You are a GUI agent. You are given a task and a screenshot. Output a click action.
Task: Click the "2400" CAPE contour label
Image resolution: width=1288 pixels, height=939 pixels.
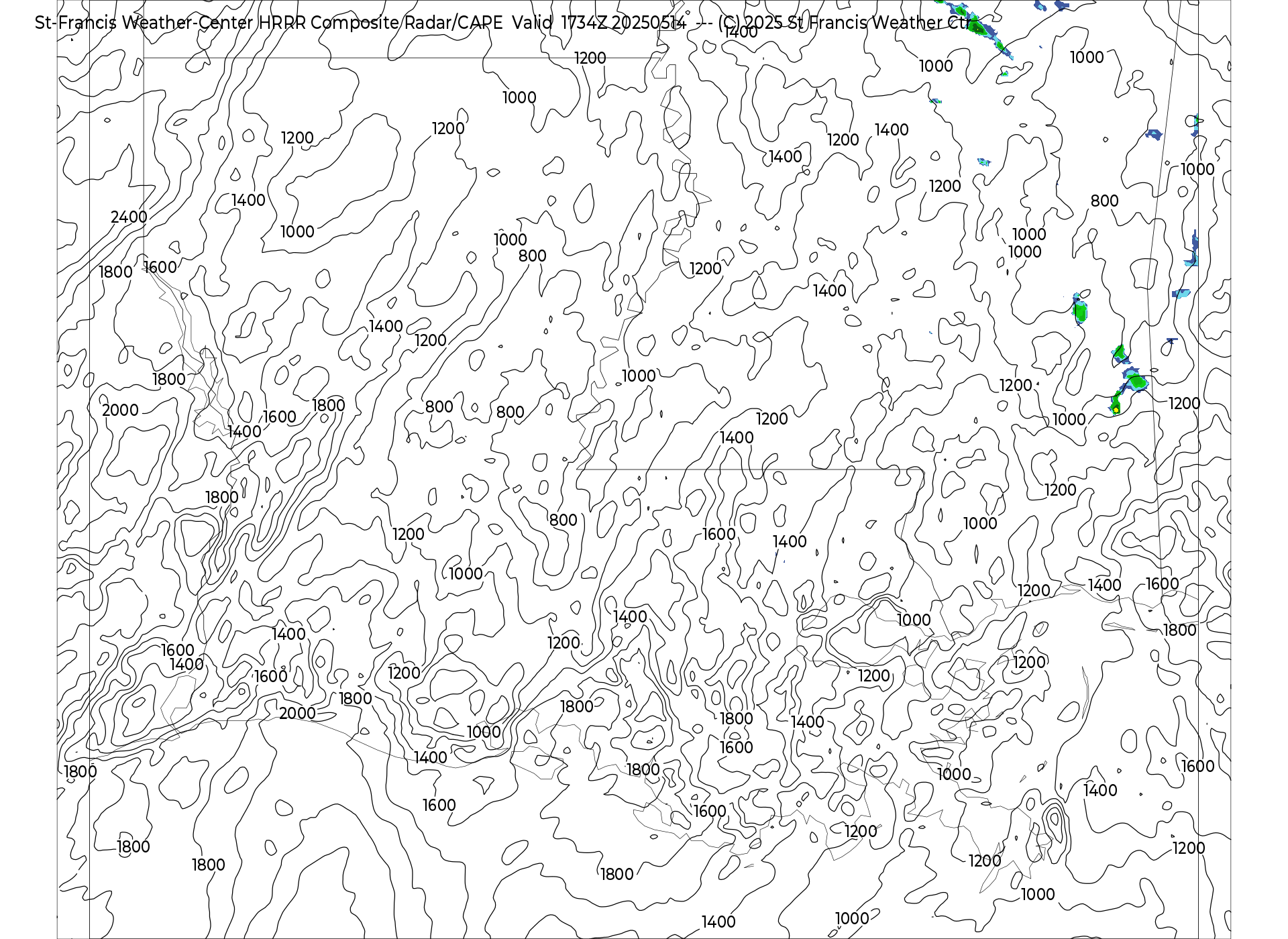click(x=129, y=217)
